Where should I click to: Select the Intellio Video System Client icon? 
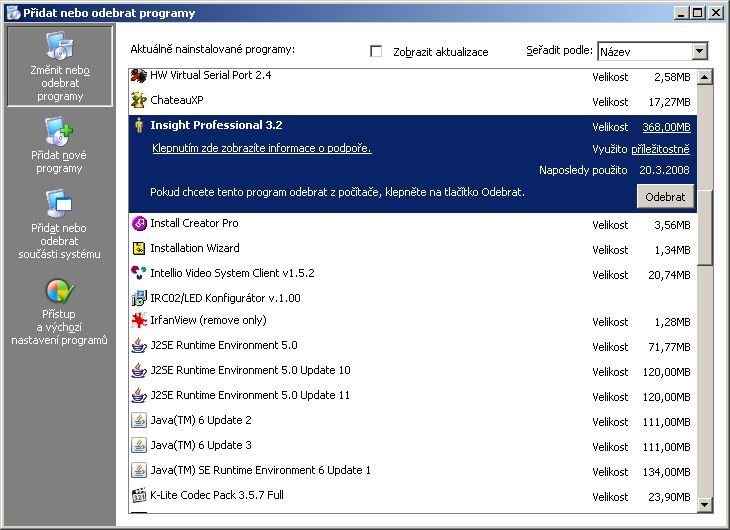139,273
